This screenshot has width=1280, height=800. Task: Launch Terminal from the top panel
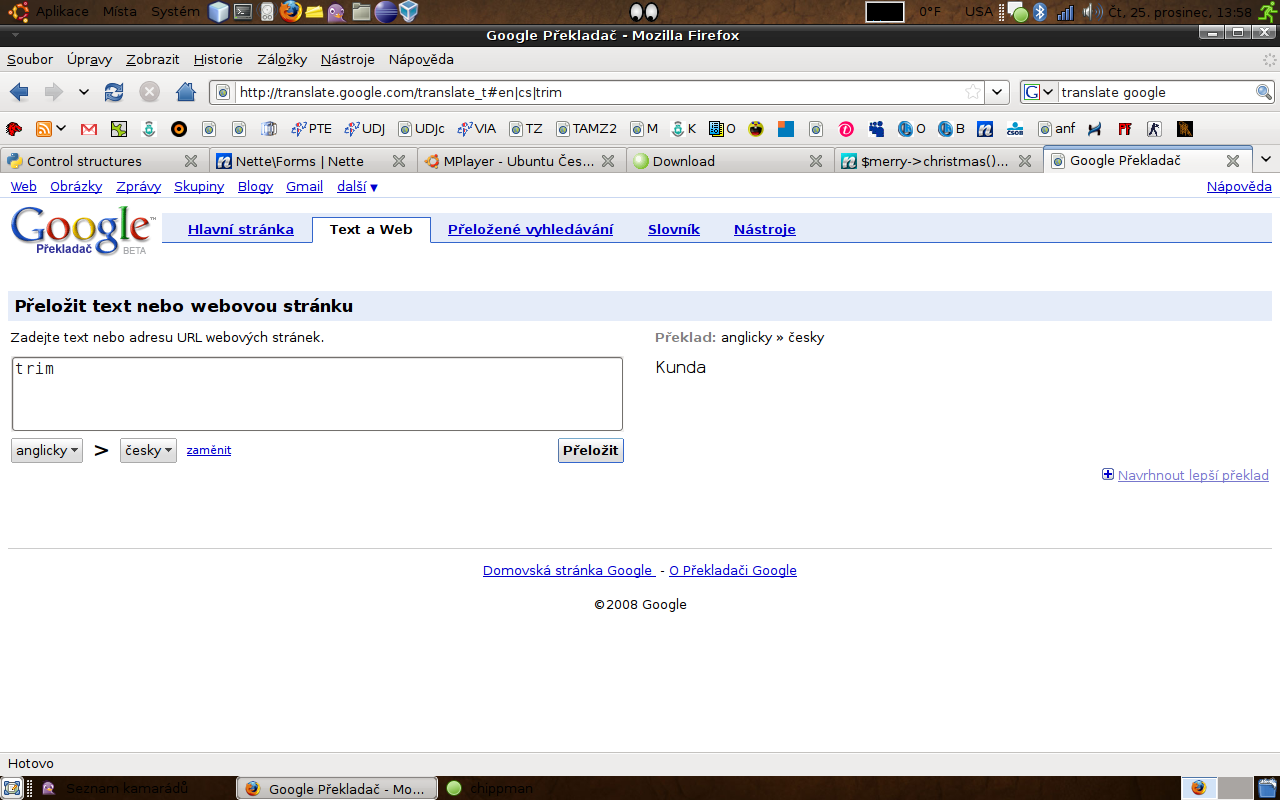(x=243, y=12)
